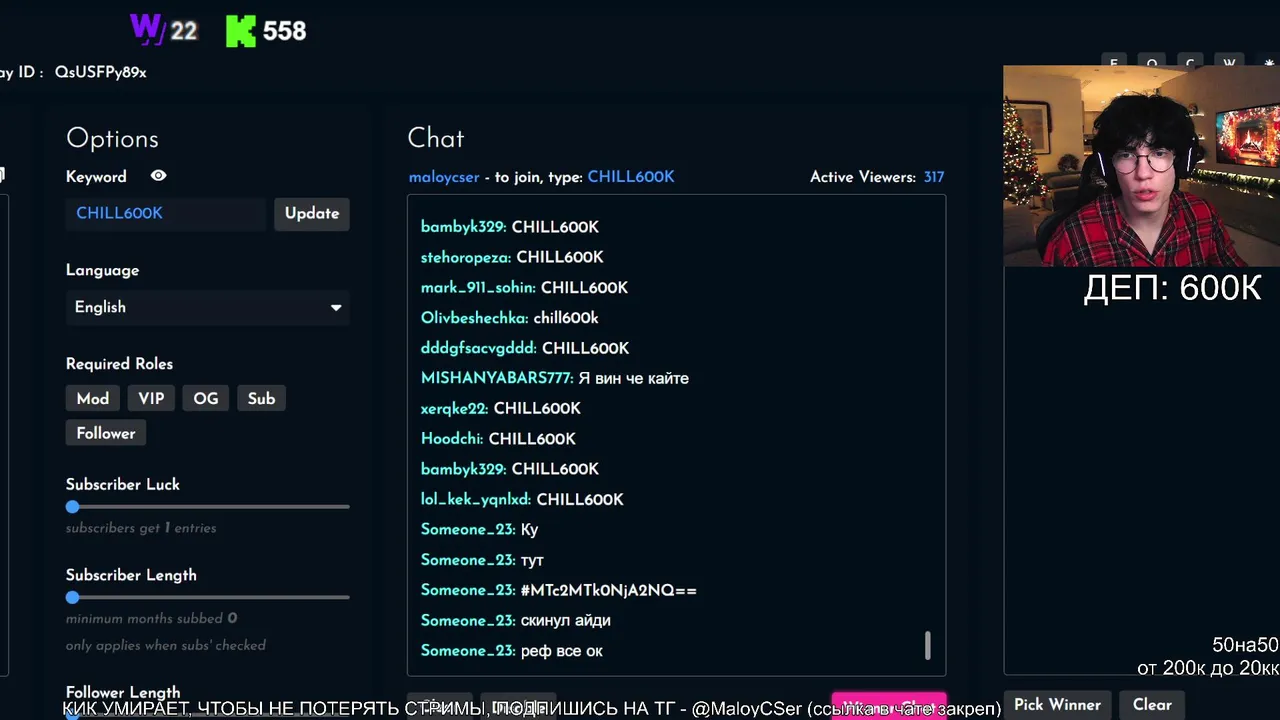Viewport: 1280px width, 720px height.
Task: Toggle the Mod required role
Action: (93, 399)
